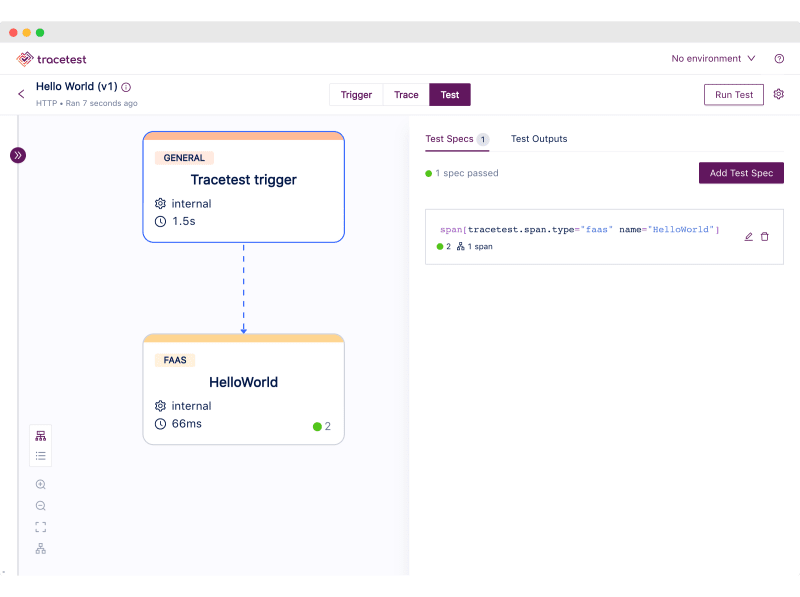Click the spec selector text row
The height and width of the screenshot is (597, 800).
pos(580,230)
